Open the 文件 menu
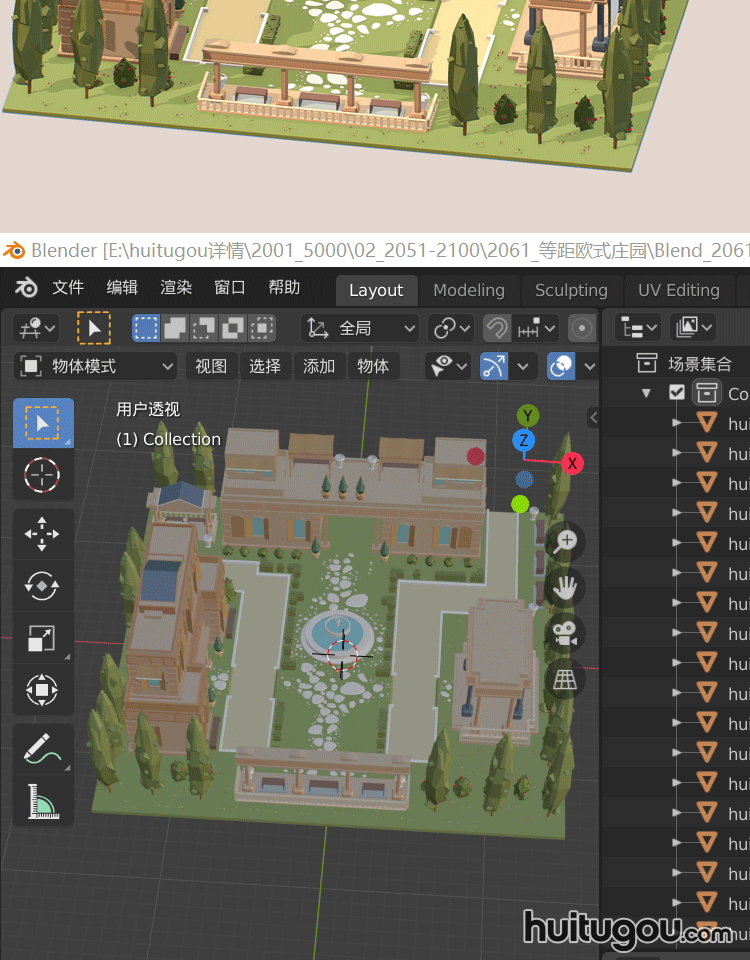This screenshot has width=750, height=960. [x=68, y=288]
